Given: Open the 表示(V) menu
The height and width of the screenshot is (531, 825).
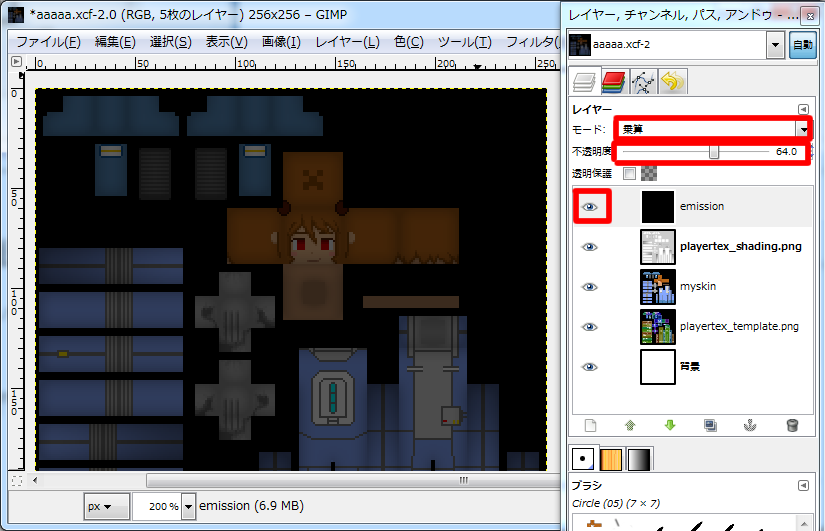Looking at the screenshot, I should click(226, 42).
